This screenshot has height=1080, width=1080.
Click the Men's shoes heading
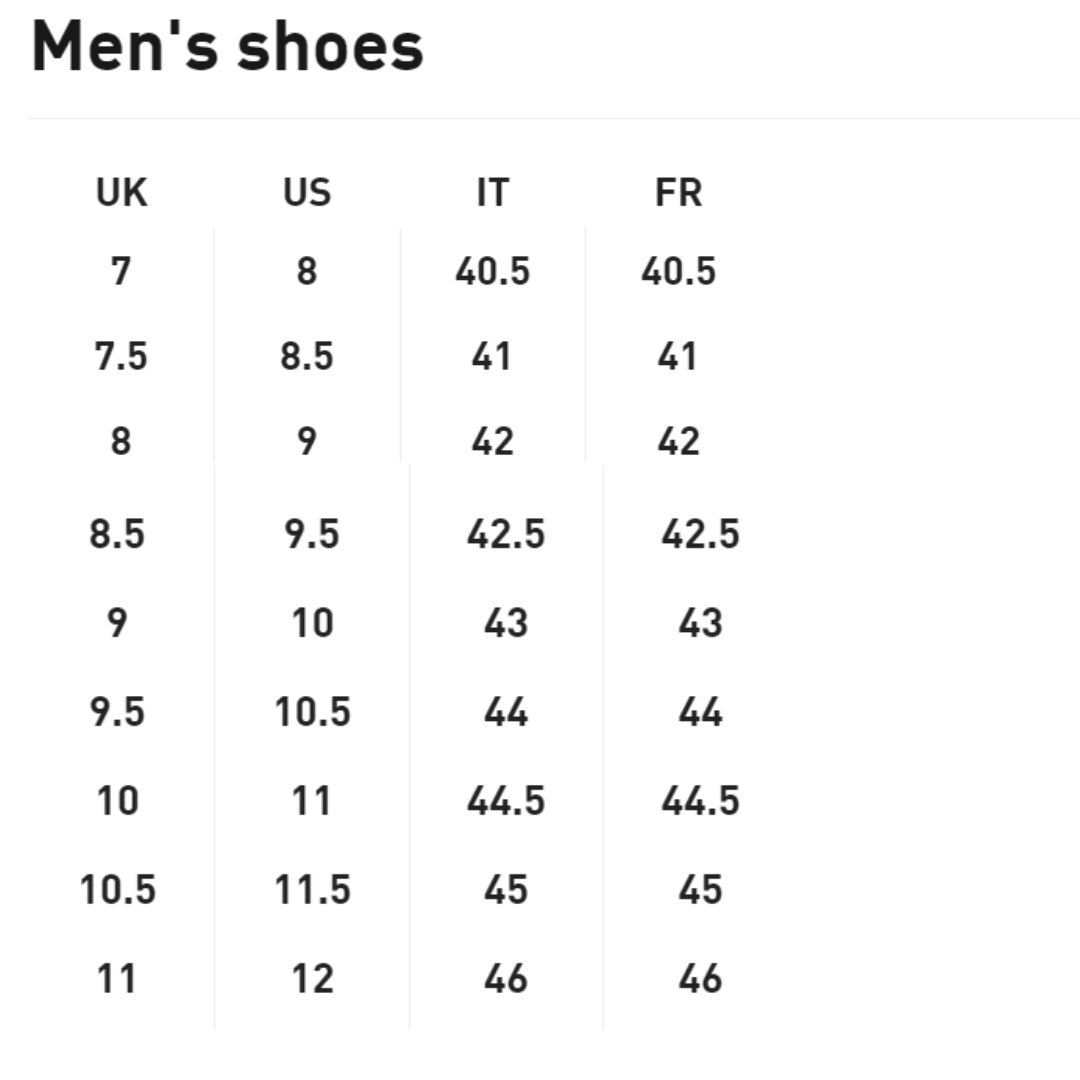click(227, 46)
